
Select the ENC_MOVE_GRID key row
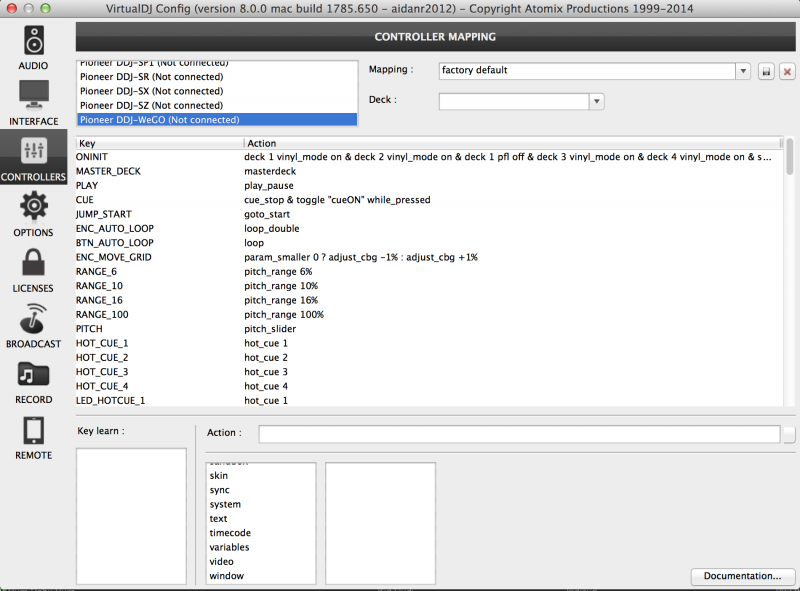tap(429, 257)
